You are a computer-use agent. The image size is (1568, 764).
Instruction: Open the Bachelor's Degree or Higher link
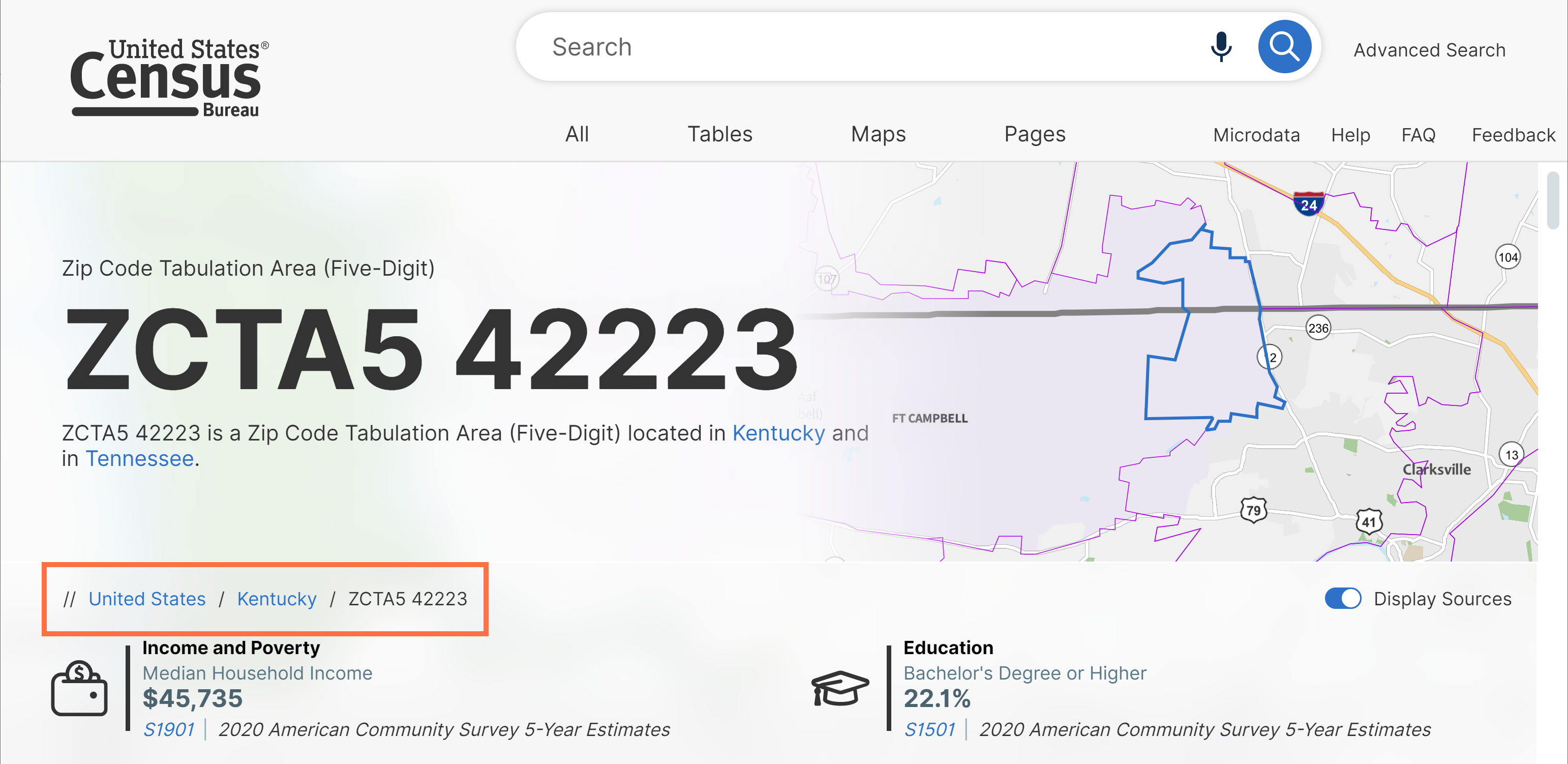(1024, 672)
